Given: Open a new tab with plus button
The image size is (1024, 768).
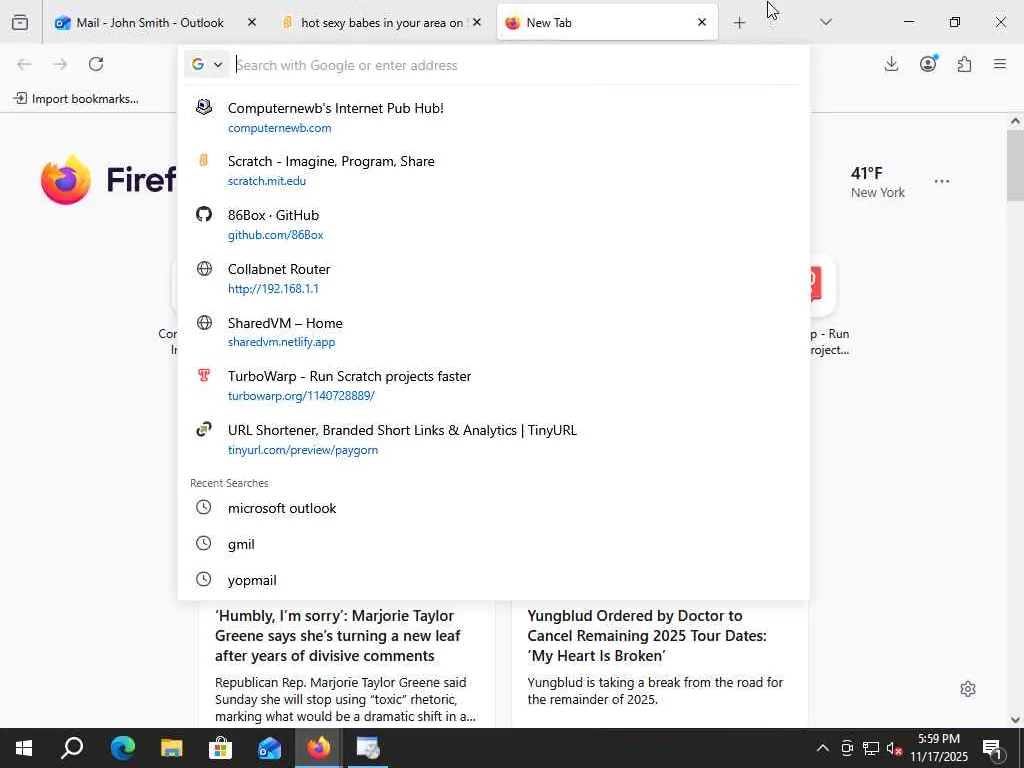Looking at the screenshot, I should 739,23.
